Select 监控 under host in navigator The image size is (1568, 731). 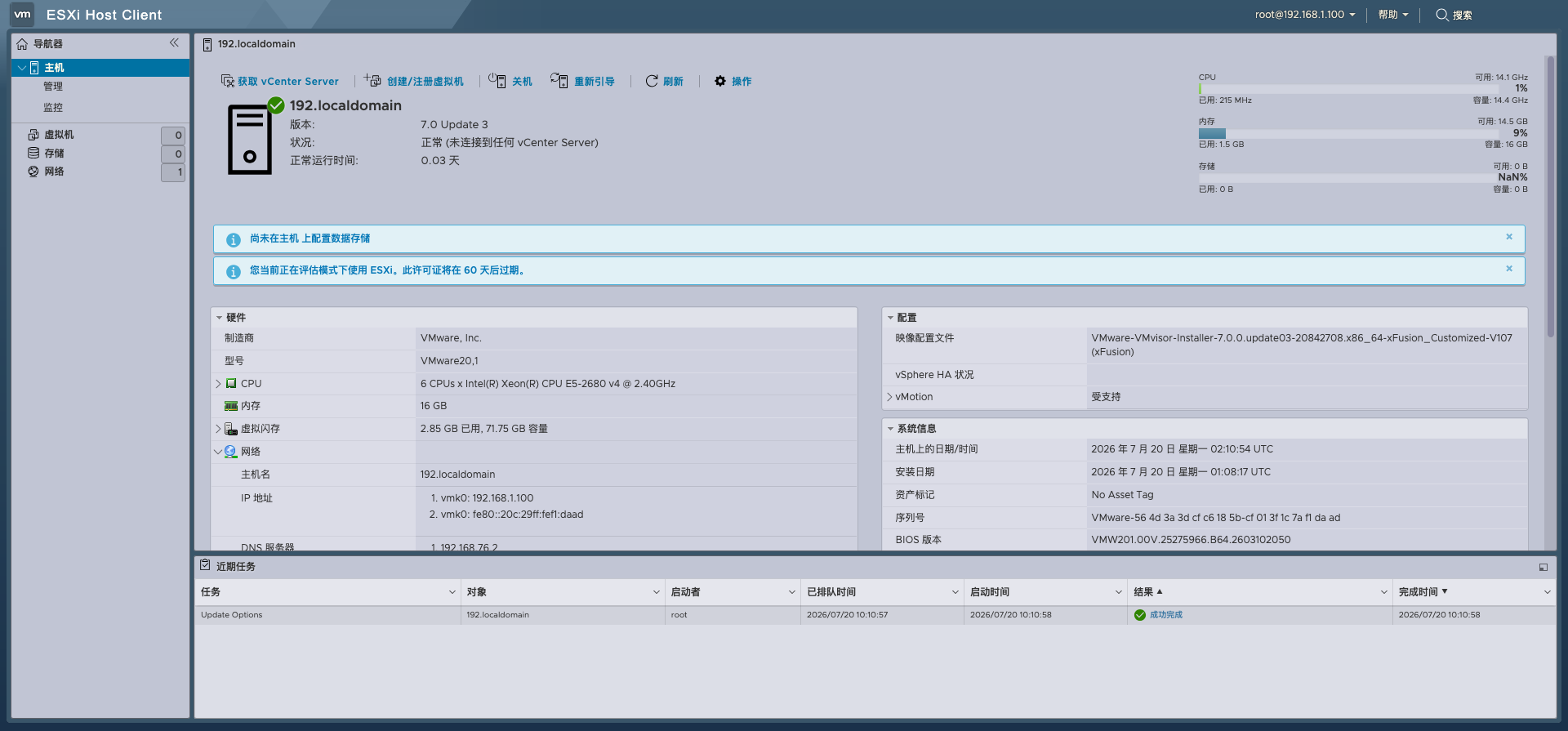[53, 108]
